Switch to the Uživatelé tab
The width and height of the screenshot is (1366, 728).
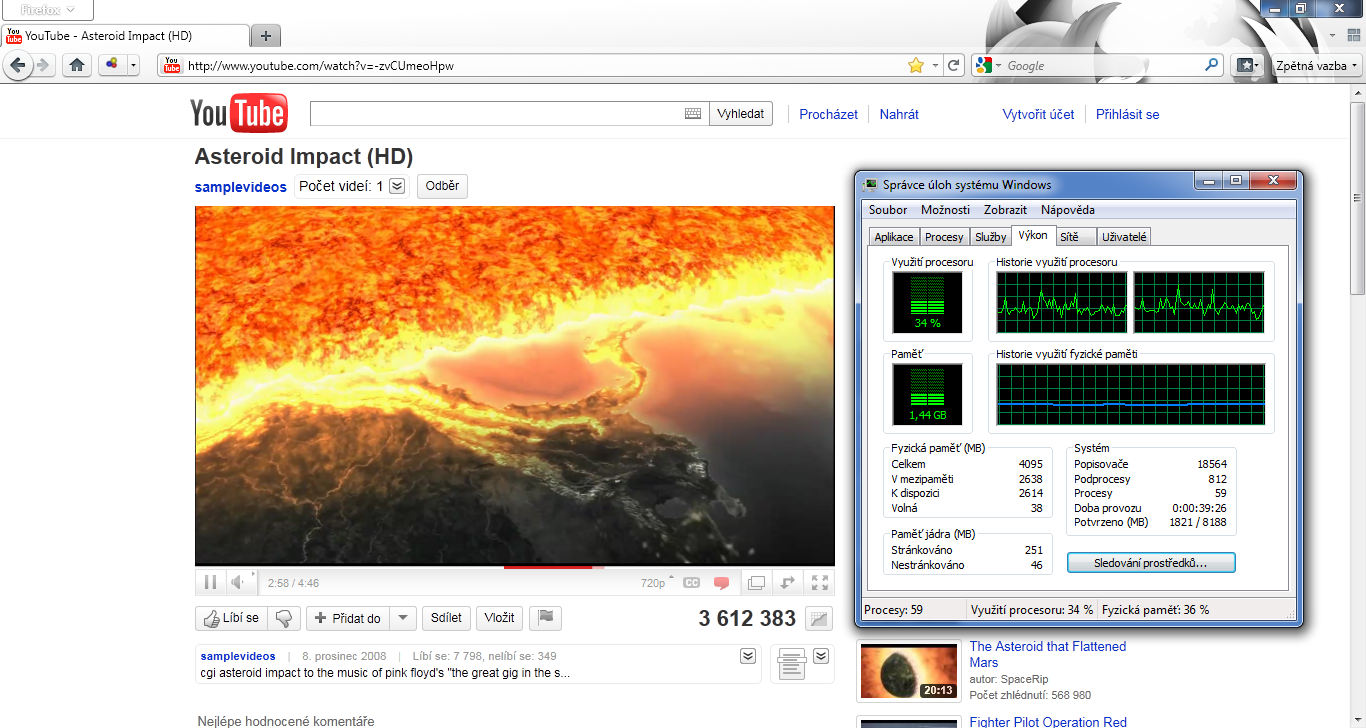pos(1124,237)
